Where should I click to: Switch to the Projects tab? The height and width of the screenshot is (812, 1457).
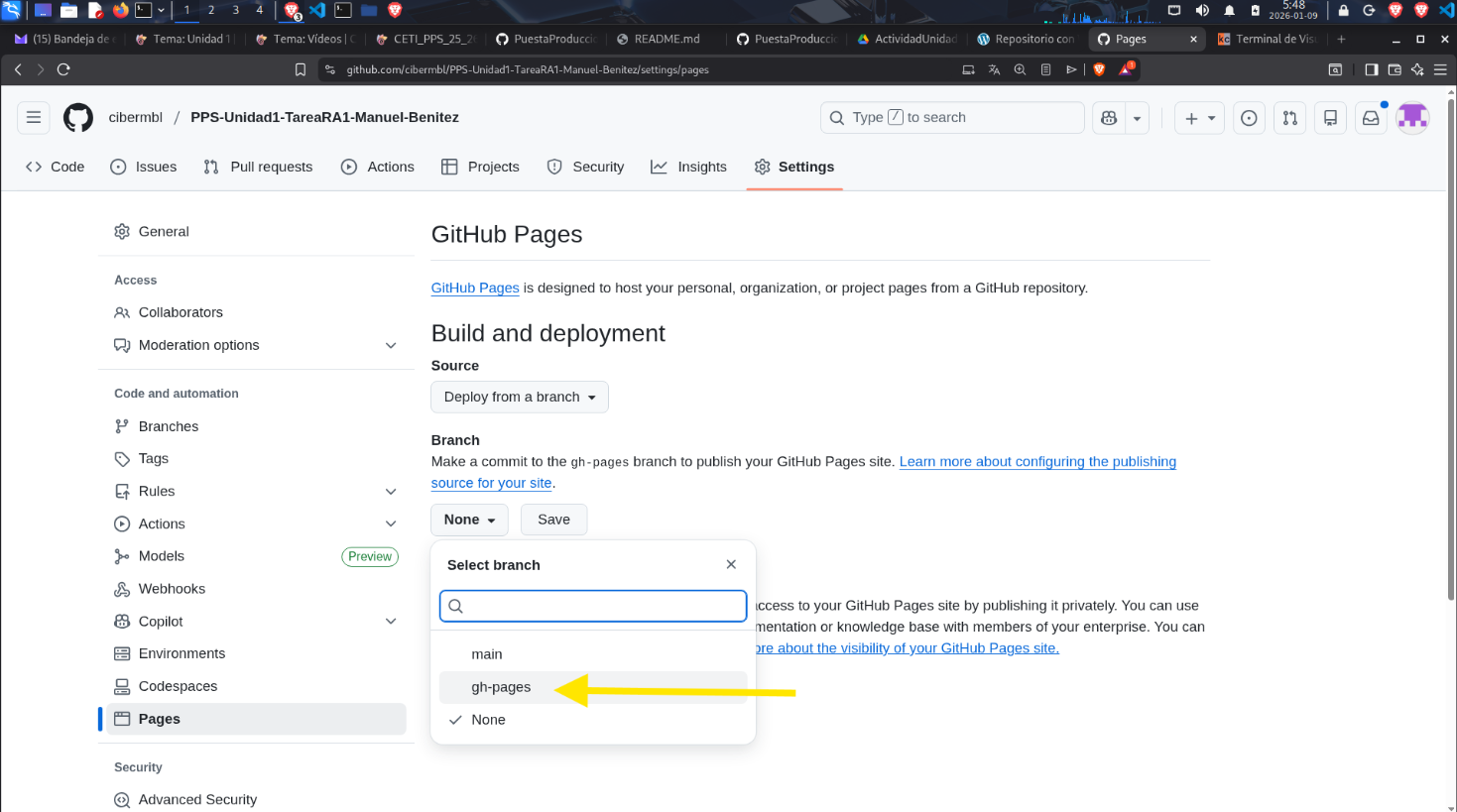481,167
